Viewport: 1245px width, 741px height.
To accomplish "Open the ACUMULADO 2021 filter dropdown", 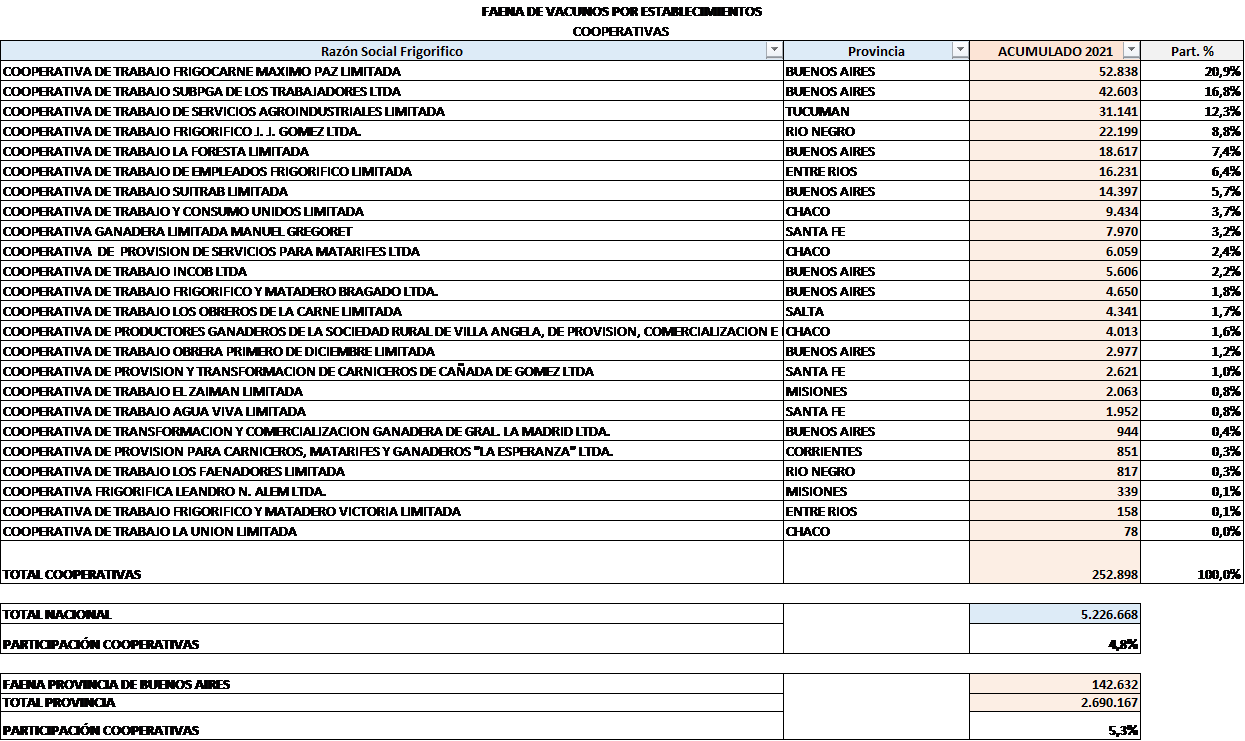I will (x=1131, y=51).
